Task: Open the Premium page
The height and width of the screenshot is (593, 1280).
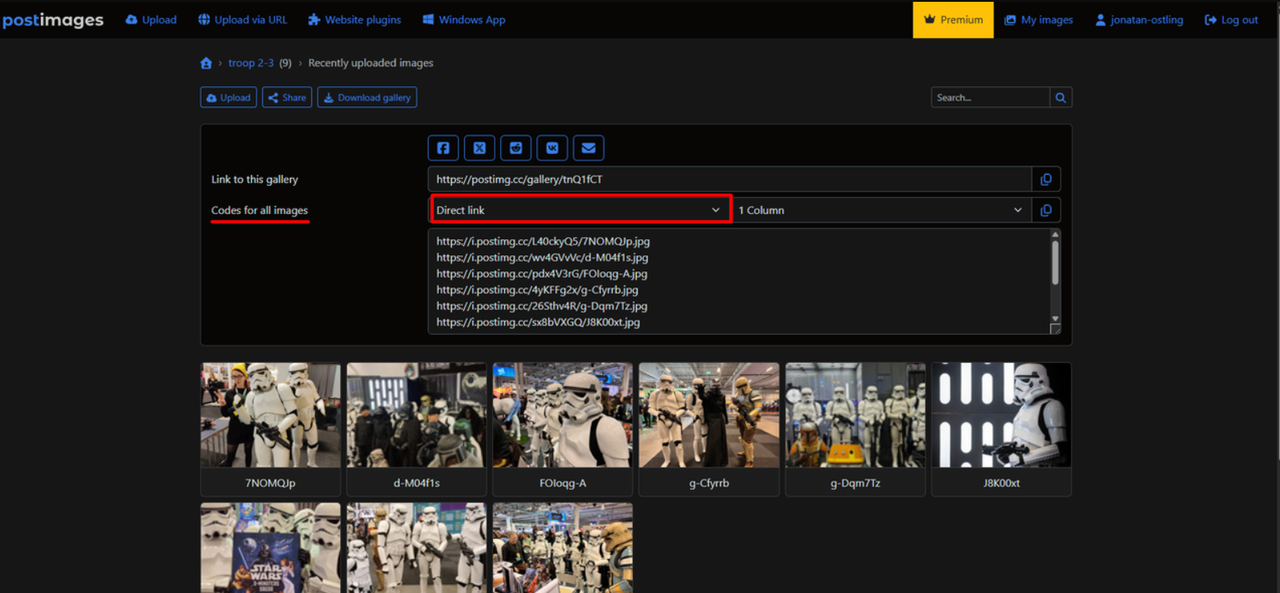Action: pyautogui.click(x=953, y=20)
